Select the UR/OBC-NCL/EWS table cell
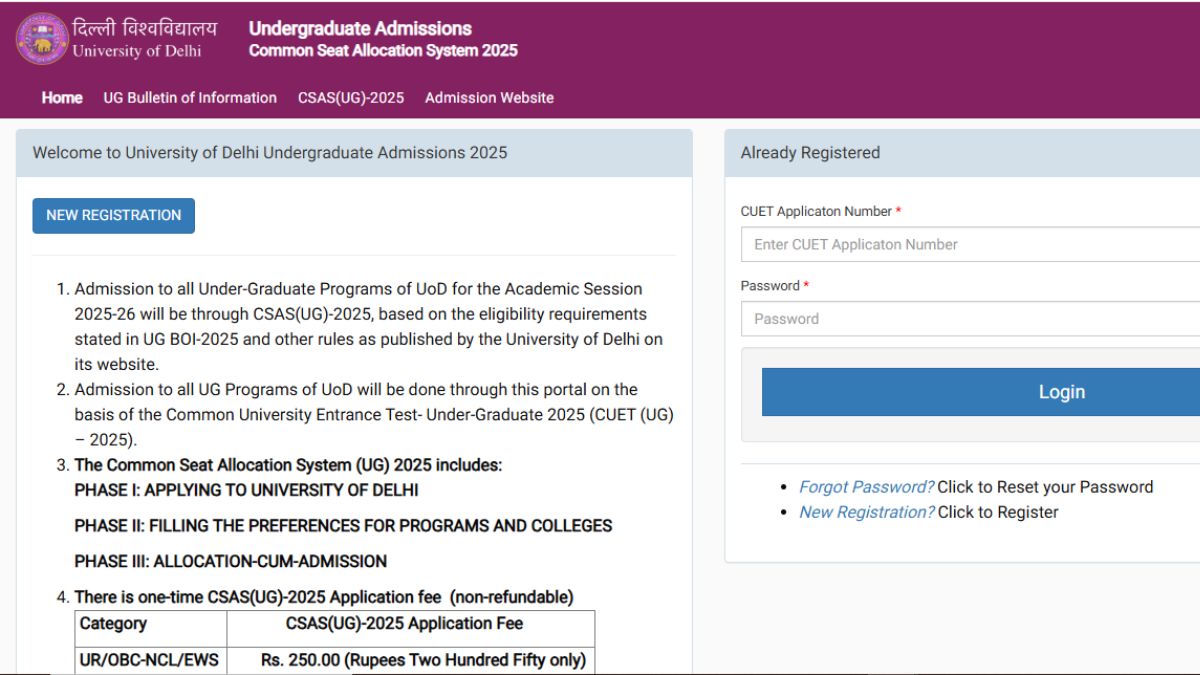The image size is (1200, 675). point(149,660)
